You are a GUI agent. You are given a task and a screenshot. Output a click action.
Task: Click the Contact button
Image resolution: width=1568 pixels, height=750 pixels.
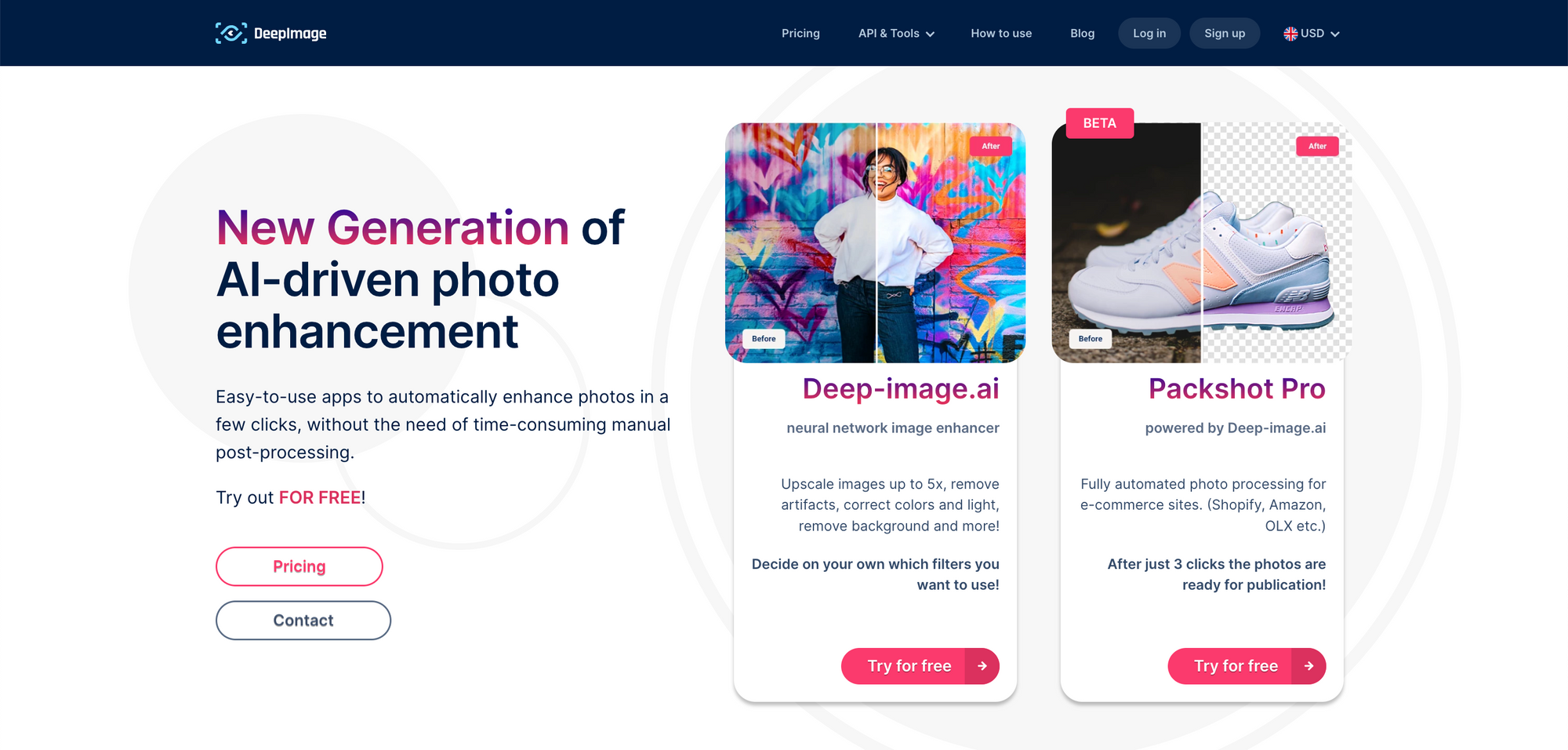303,621
